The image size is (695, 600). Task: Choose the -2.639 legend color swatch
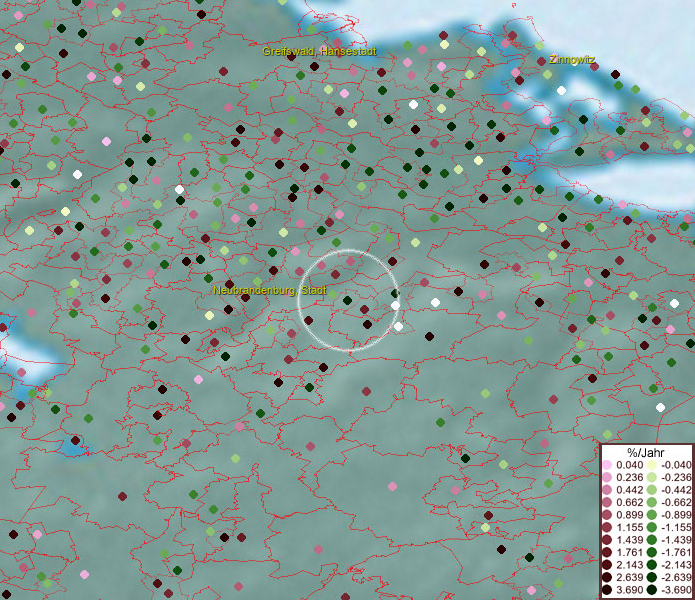(652, 577)
